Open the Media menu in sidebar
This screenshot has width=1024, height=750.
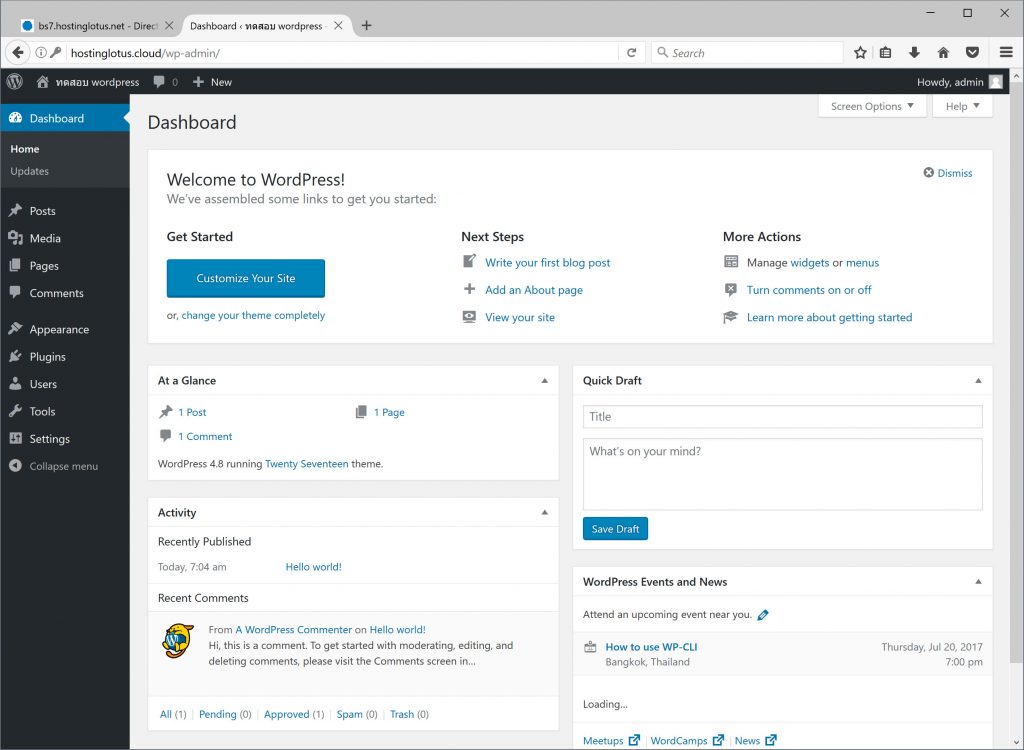point(65,238)
